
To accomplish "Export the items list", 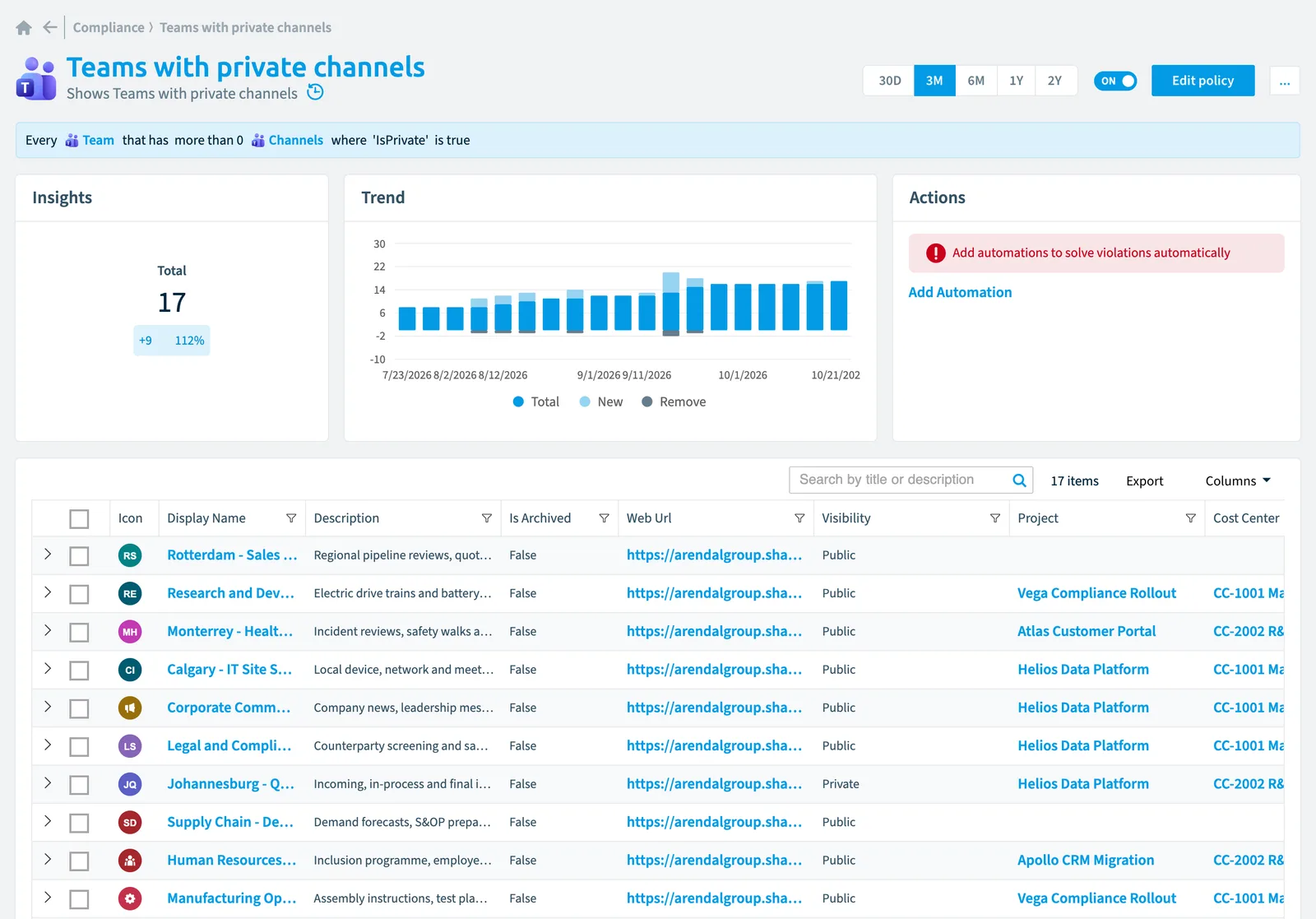I will tap(1144, 481).
